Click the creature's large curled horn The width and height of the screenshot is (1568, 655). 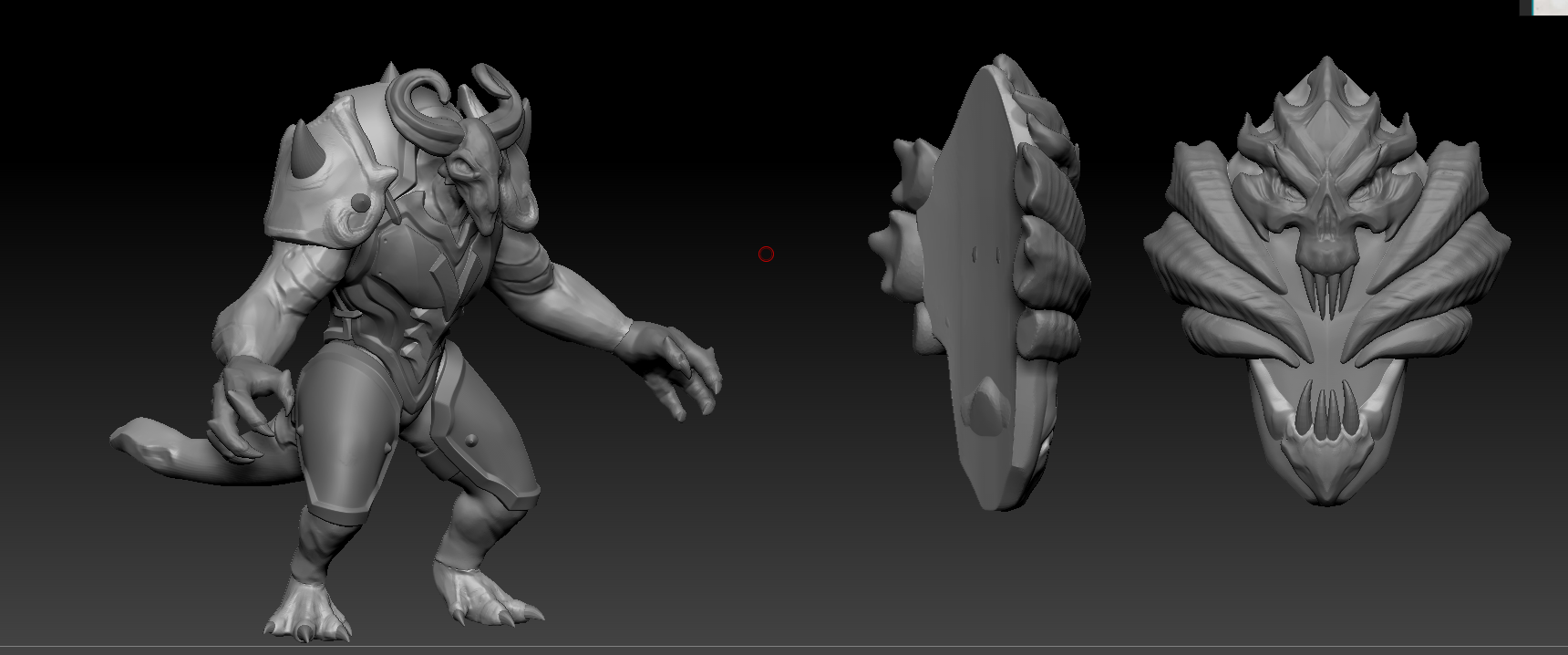click(x=416, y=102)
